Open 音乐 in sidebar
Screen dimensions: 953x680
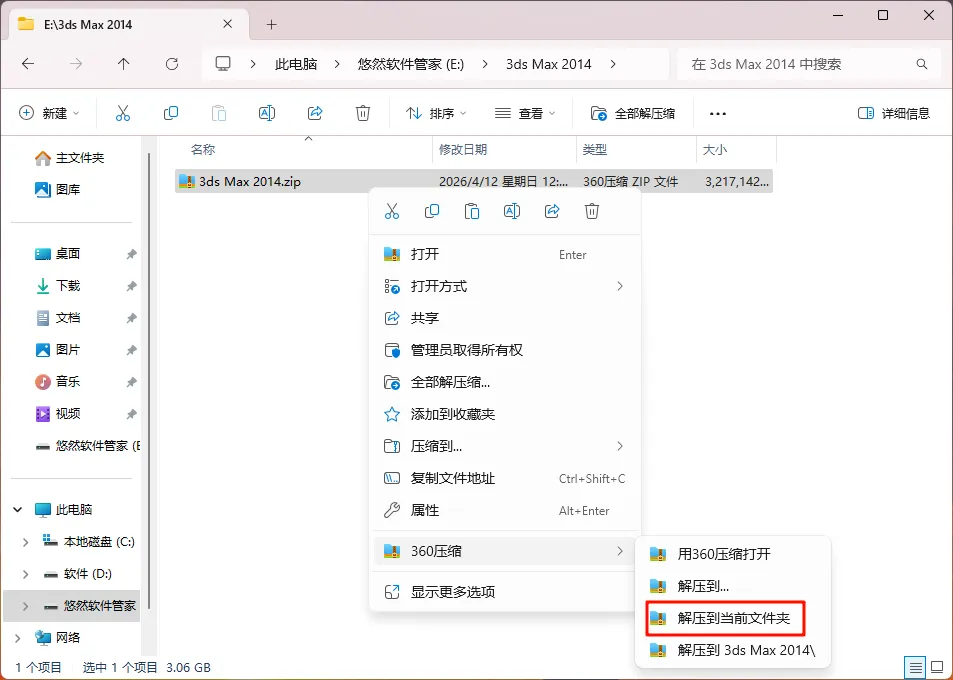coord(58,382)
